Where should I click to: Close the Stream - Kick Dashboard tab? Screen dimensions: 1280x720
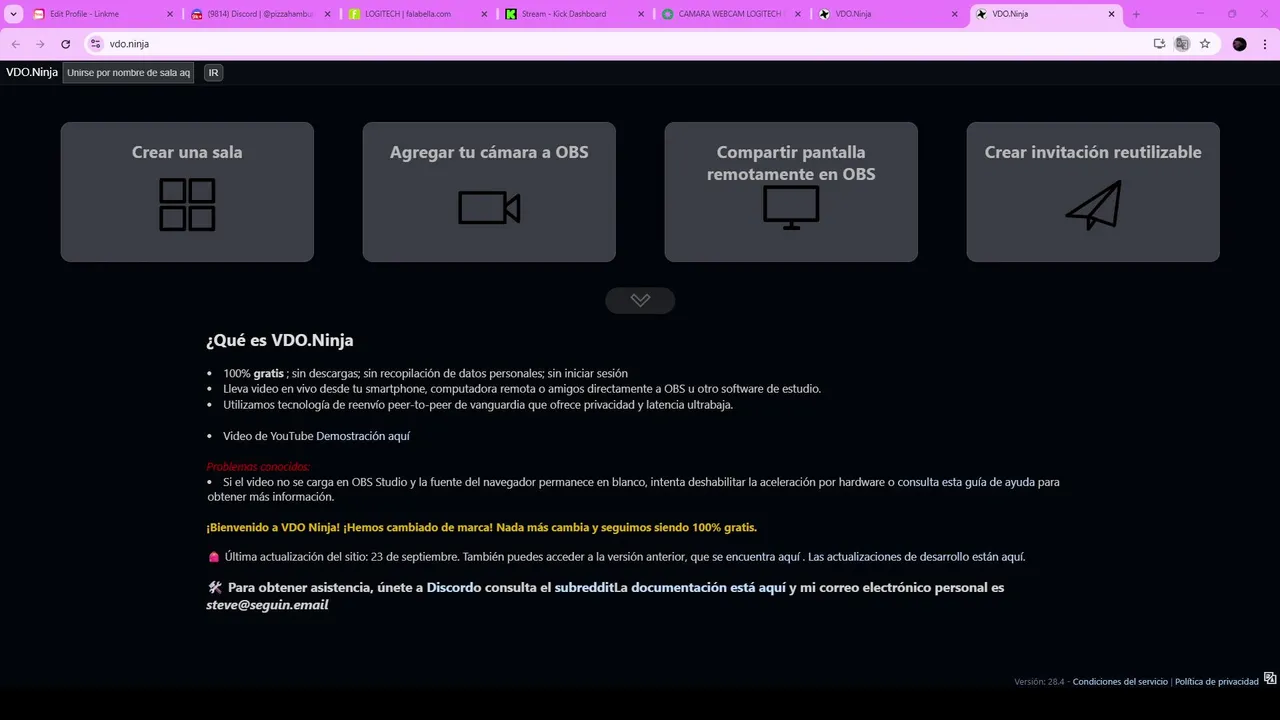[642, 14]
